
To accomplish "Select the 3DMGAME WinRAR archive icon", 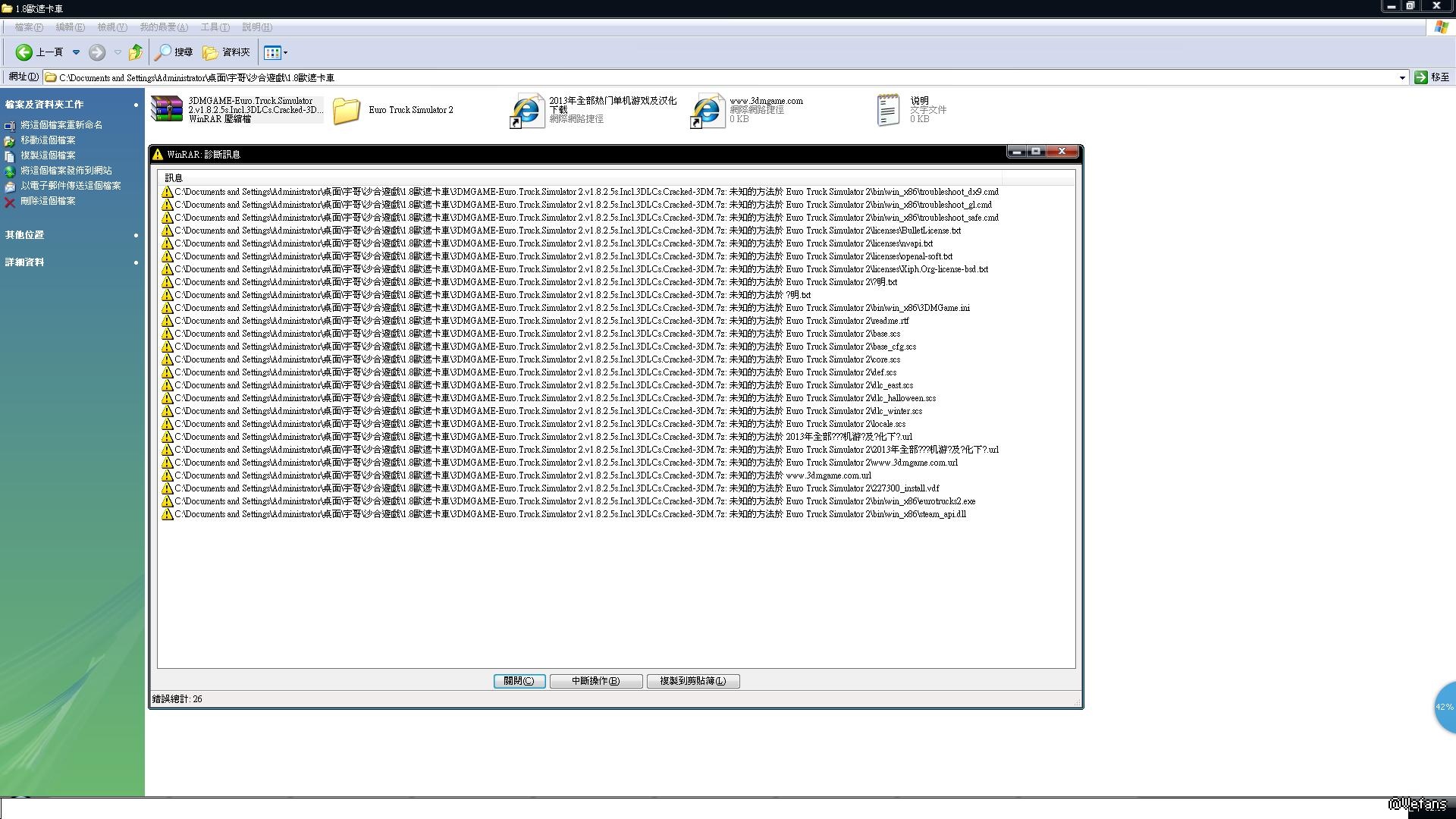I will click(167, 109).
